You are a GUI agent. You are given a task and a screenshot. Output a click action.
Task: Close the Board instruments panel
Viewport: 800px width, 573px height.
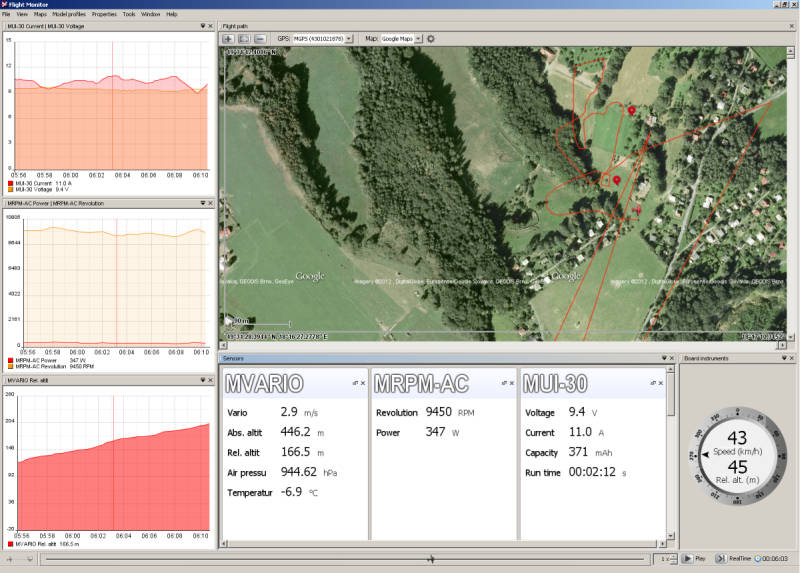pyautogui.click(x=792, y=358)
